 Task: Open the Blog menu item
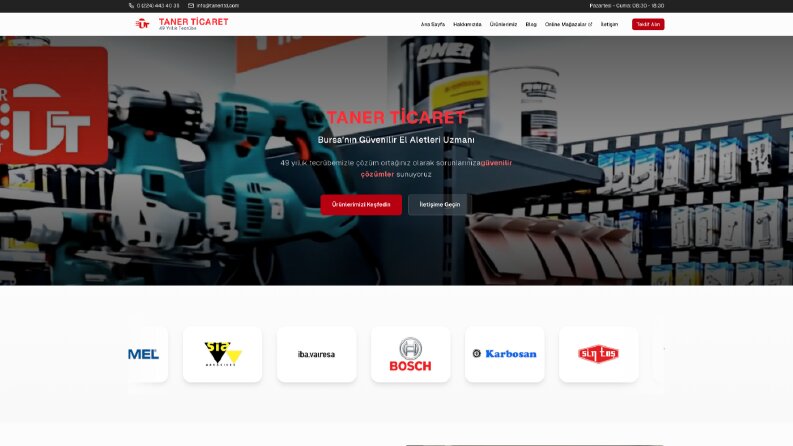(531, 24)
